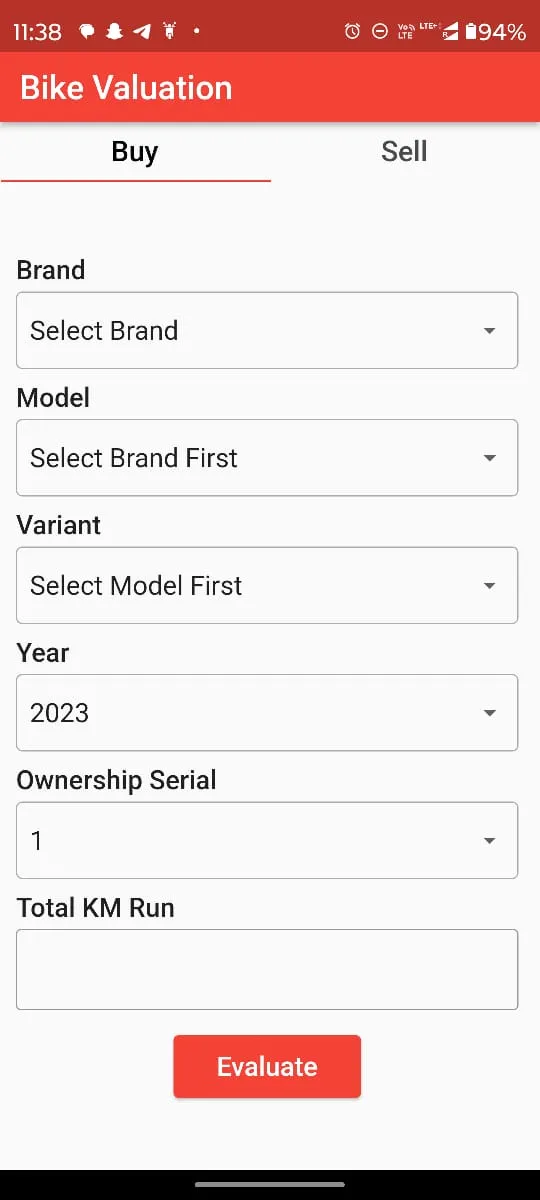Tap the red Evaluate button

click(x=267, y=1066)
